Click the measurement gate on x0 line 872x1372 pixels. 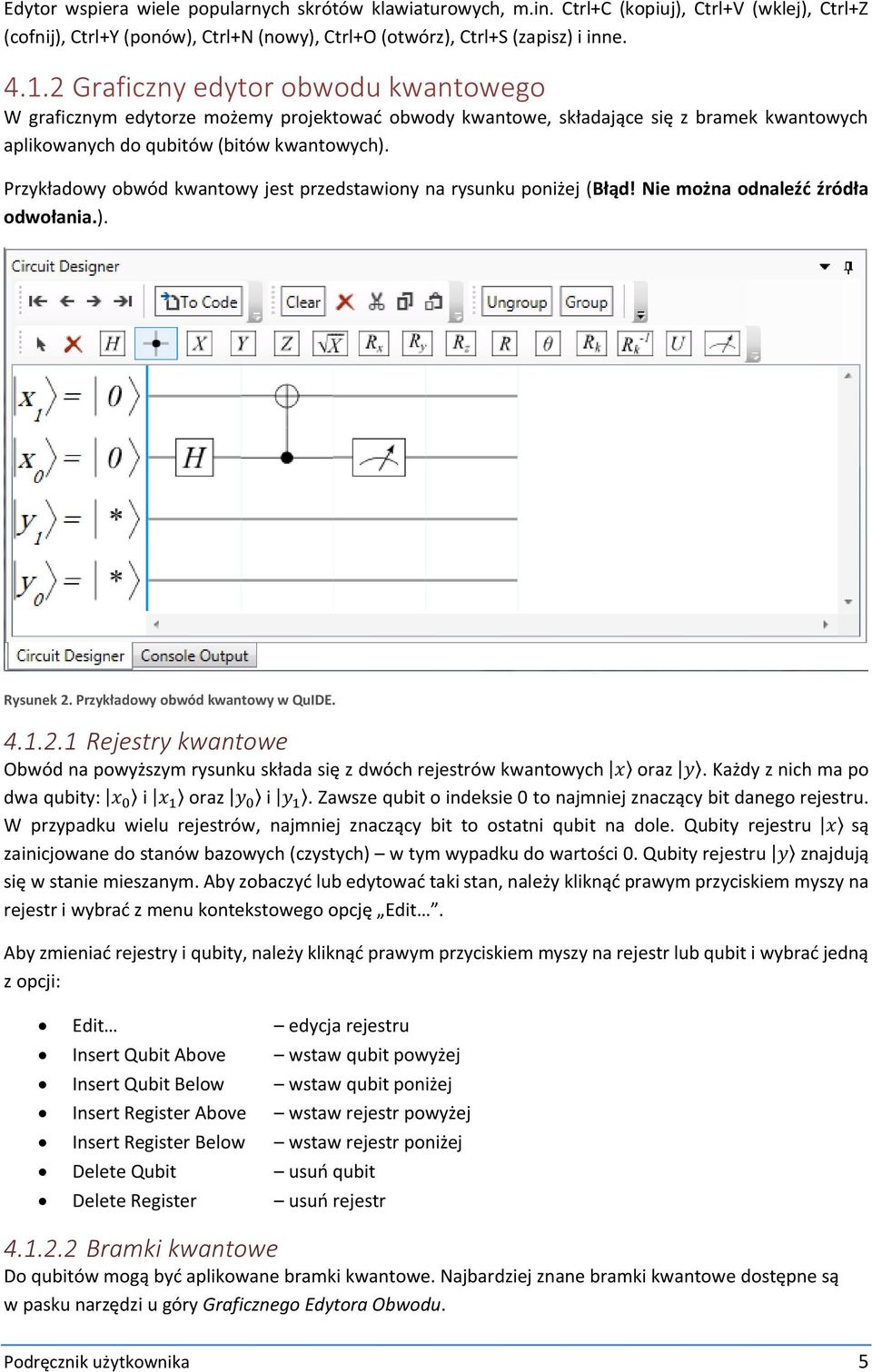[378, 458]
